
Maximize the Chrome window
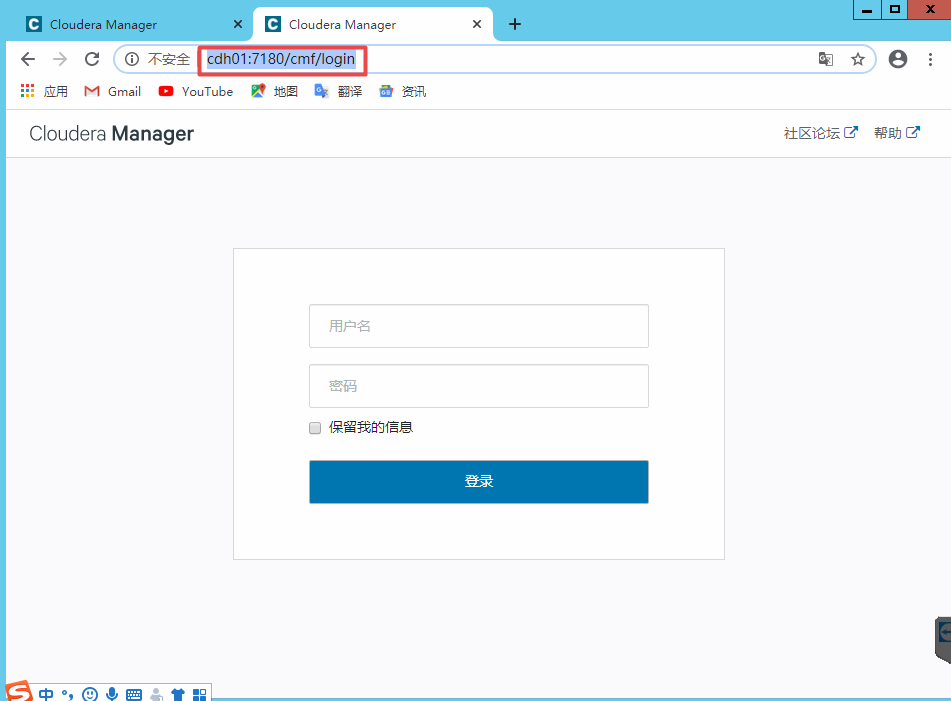895,10
